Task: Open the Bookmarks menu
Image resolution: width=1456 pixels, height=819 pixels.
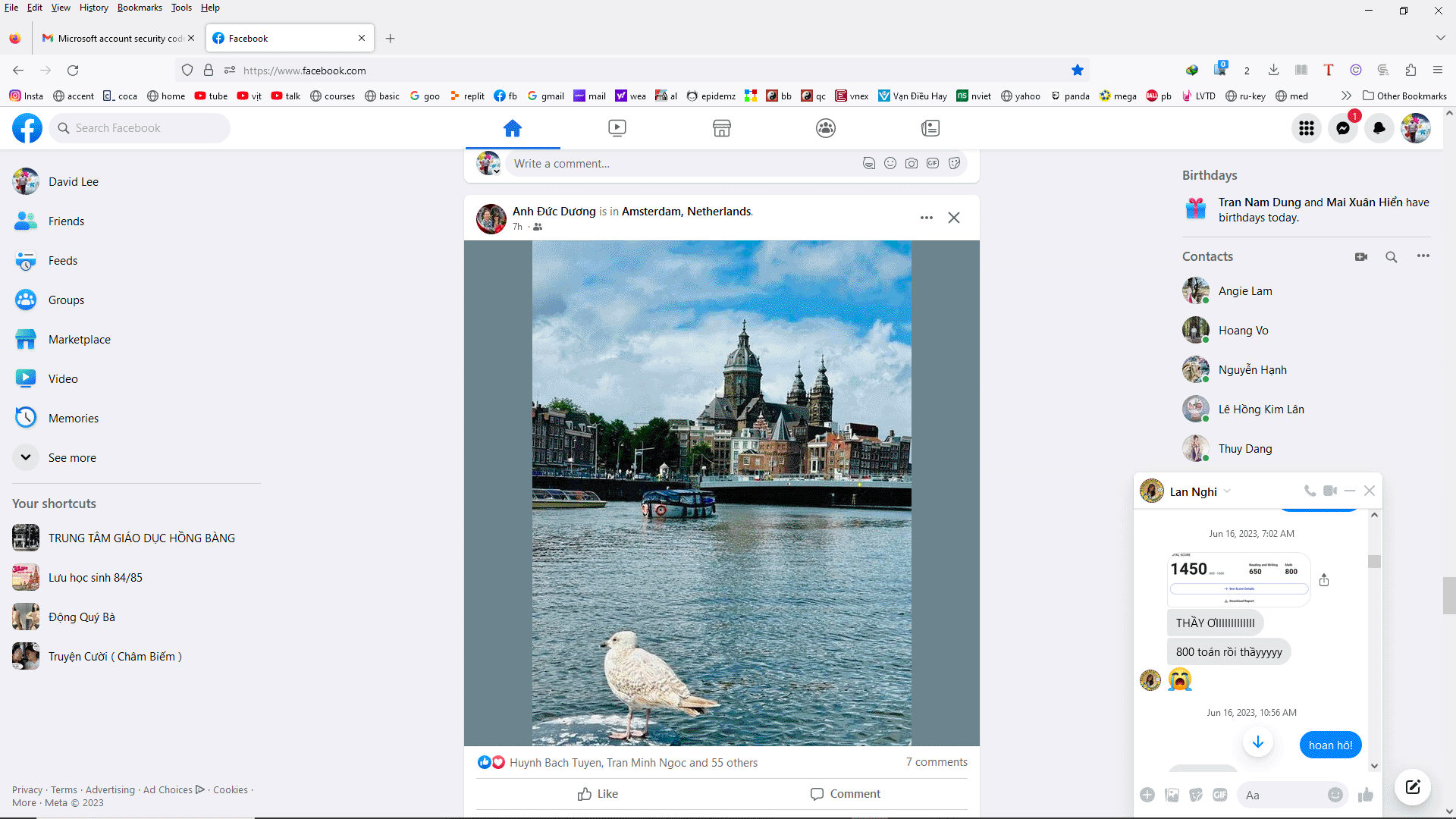Action: coord(140,8)
